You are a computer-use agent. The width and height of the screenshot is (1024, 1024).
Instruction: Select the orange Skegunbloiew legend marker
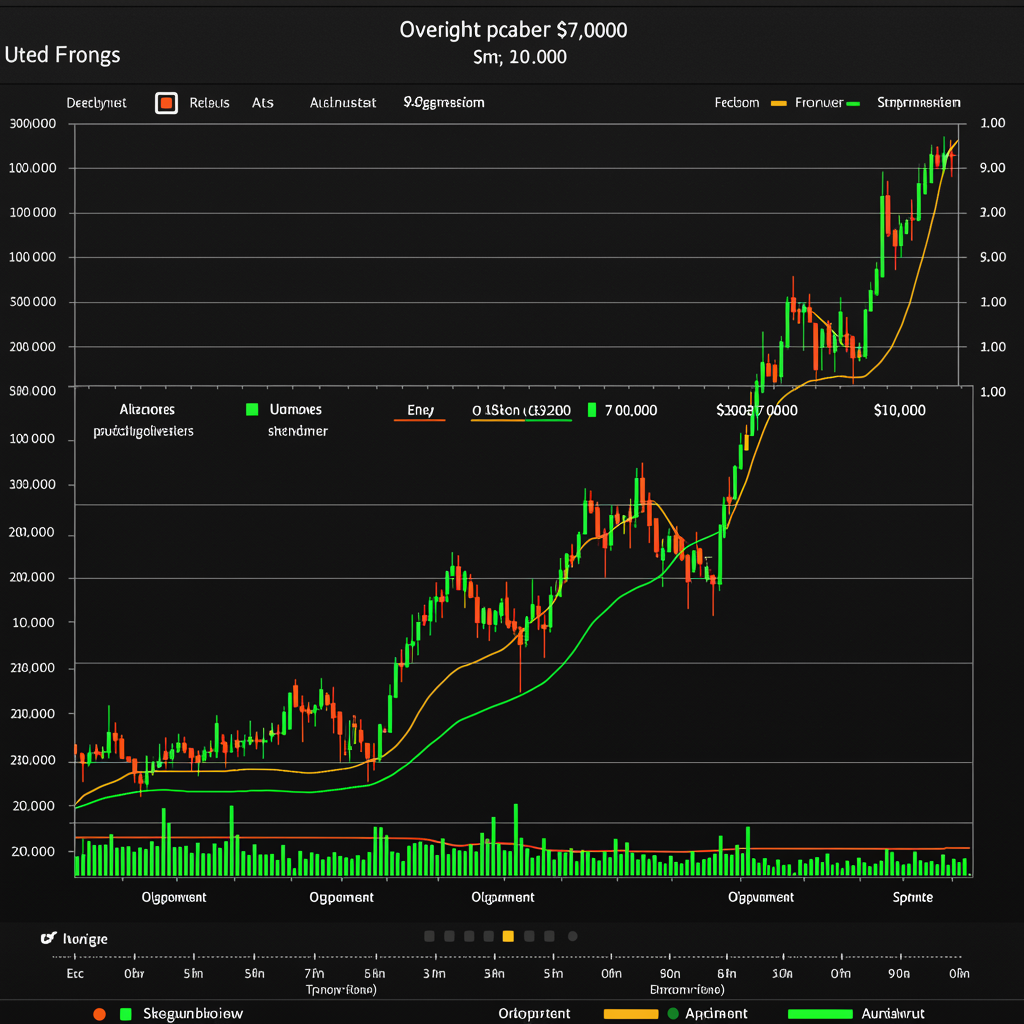98,1013
